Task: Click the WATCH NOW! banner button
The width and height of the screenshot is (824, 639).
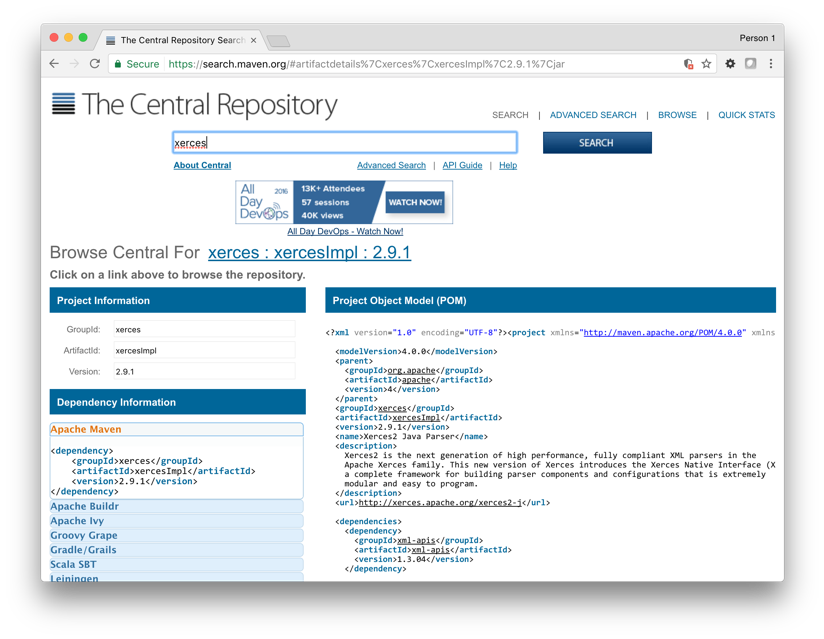Action: click(x=415, y=202)
